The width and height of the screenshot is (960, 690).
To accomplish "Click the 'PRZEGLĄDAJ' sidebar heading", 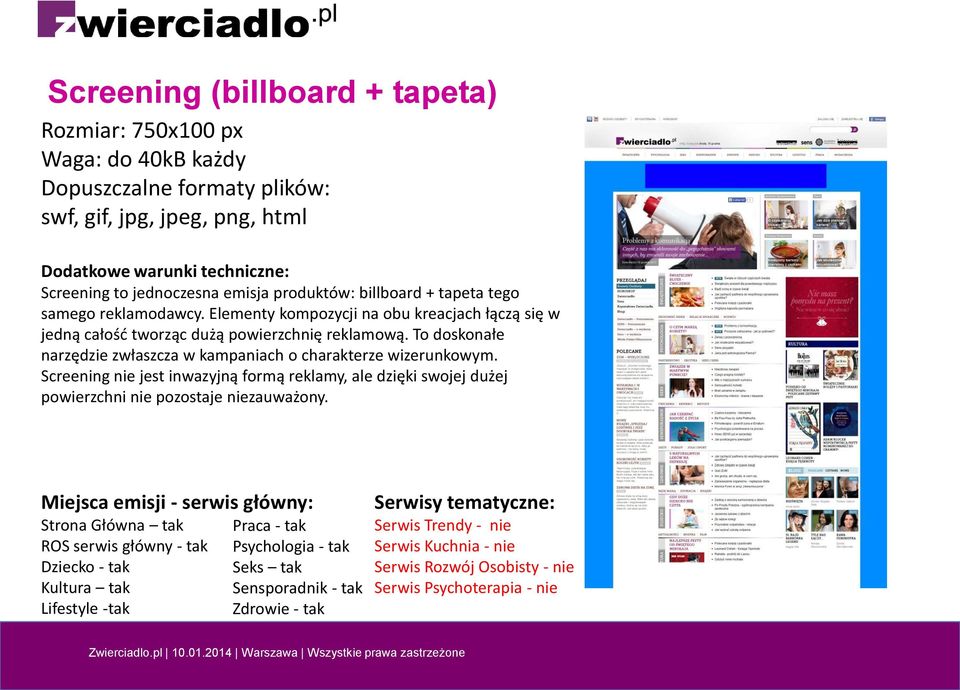I will point(631,280).
